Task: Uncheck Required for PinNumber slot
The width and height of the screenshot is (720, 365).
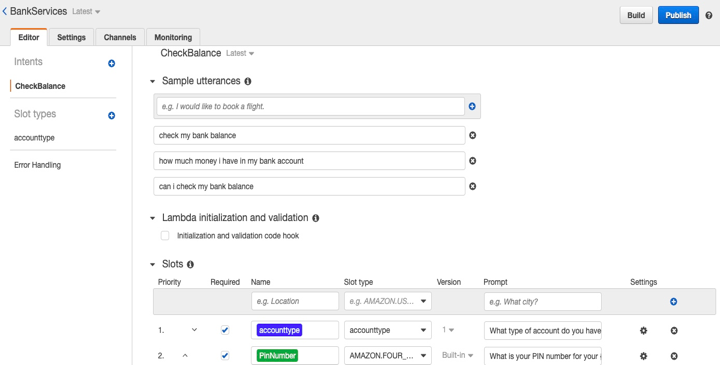Action: [225, 355]
